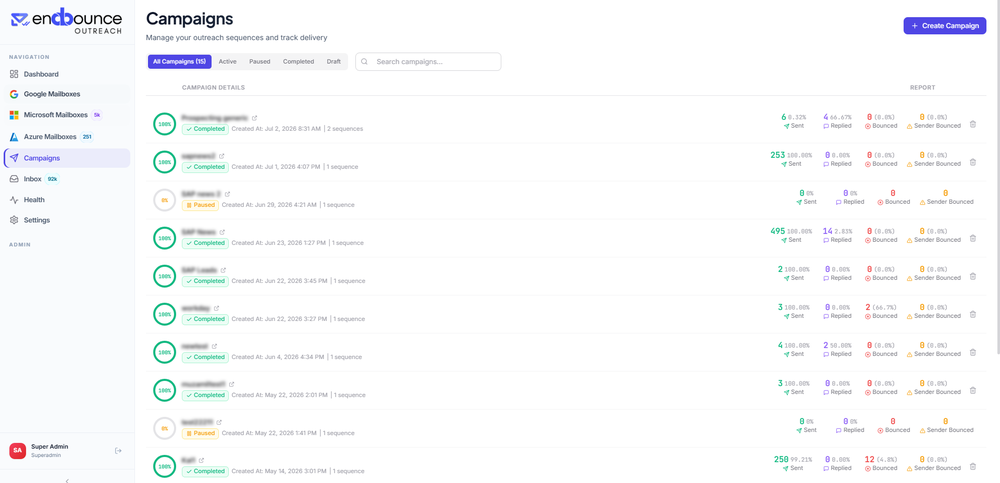Open external link of Jun 22 3:45 PM campaign
Screen dimensions: 1000x483
point(223,270)
